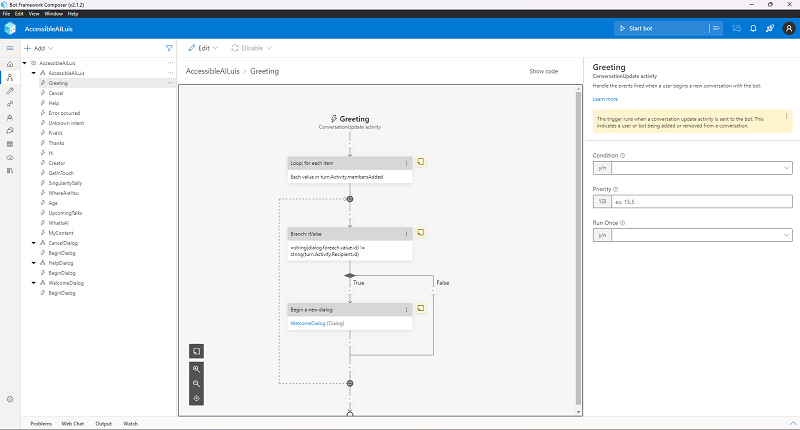This screenshot has height=430, width=800.
Task: Open the File menu
Action: pyautogui.click(x=6, y=14)
